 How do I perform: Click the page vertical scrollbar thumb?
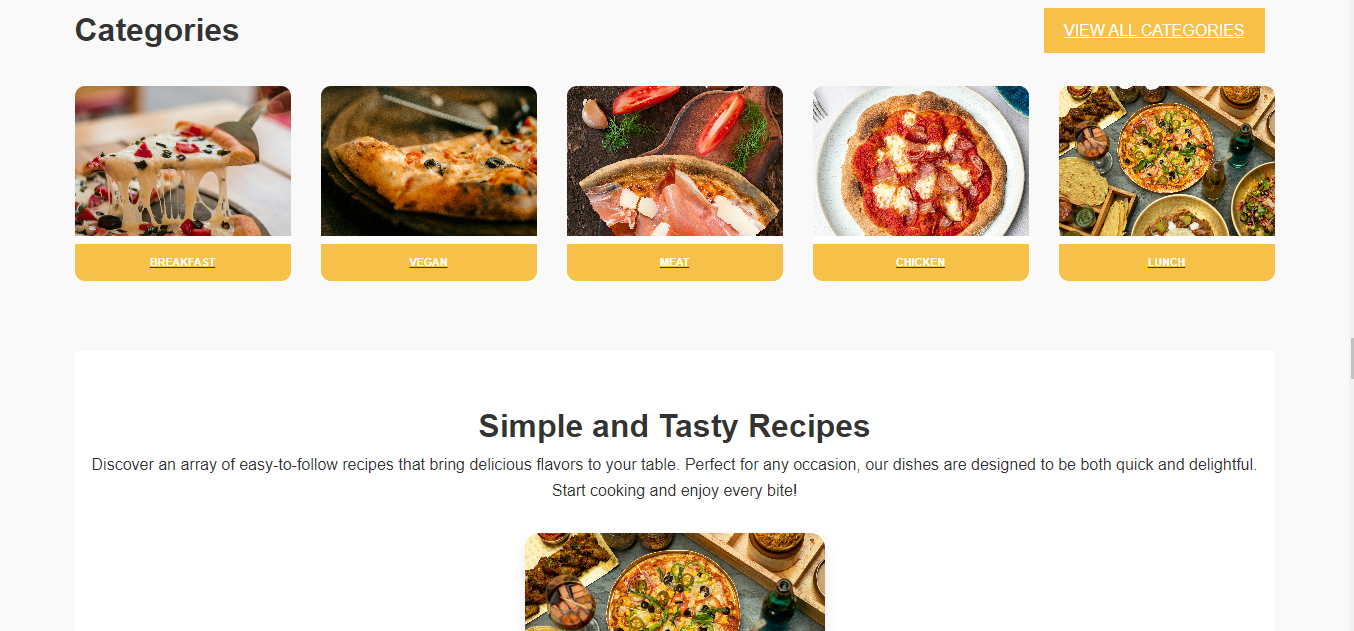coord(1351,358)
